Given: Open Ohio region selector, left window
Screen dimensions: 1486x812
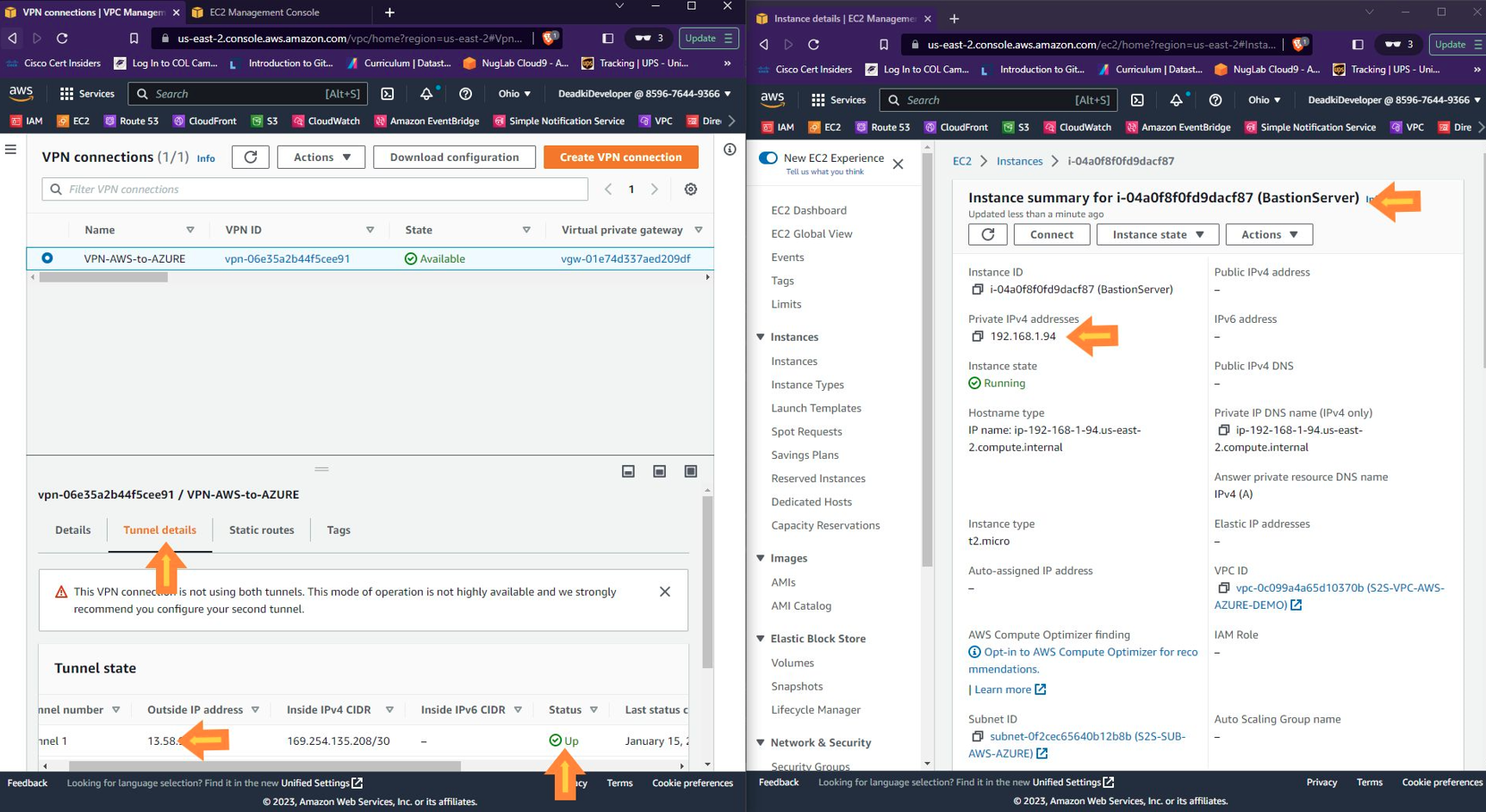Looking at the screenshot, I should [x=514, y=94].
